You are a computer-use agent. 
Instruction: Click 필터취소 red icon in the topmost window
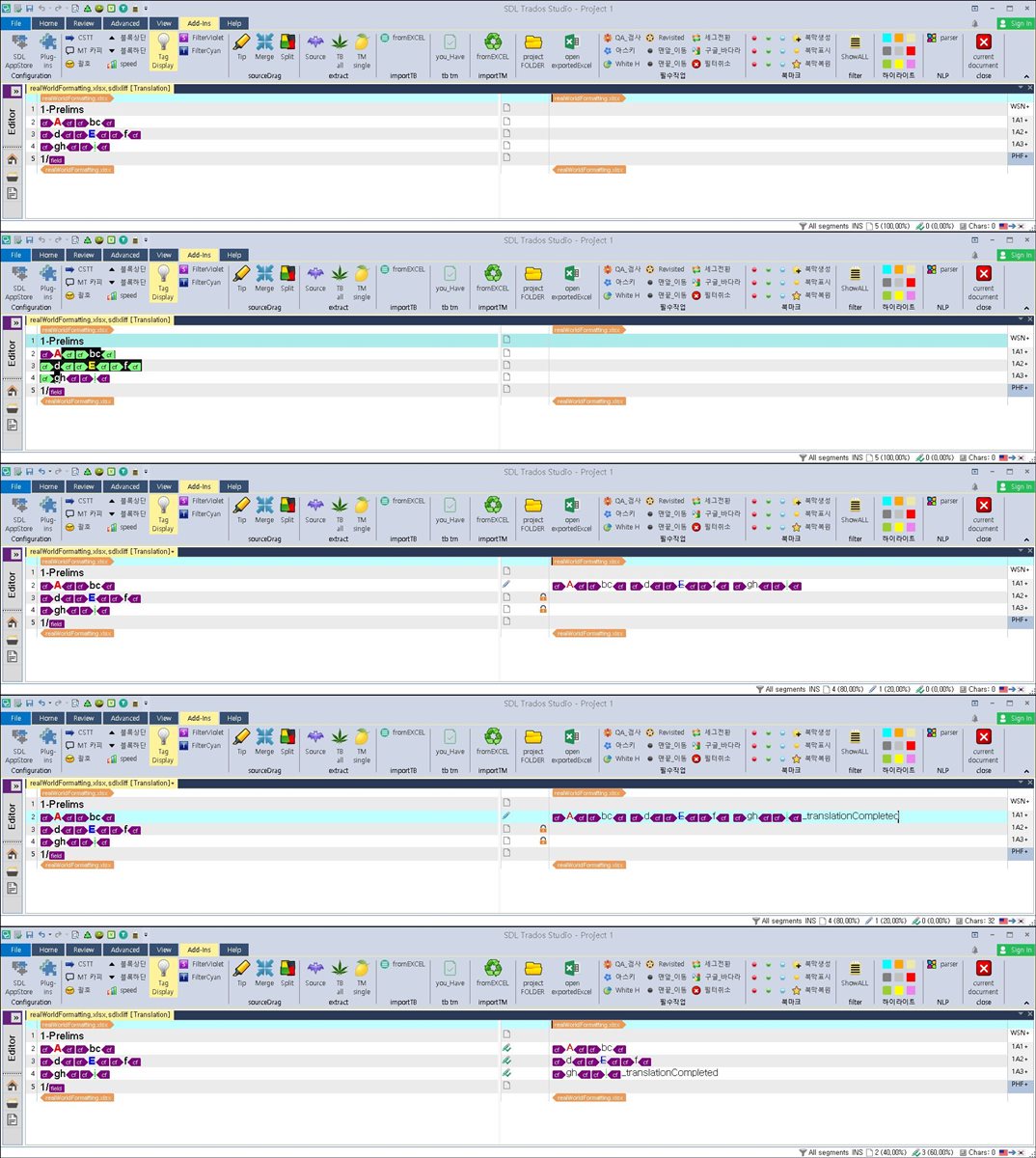[711, 64]
